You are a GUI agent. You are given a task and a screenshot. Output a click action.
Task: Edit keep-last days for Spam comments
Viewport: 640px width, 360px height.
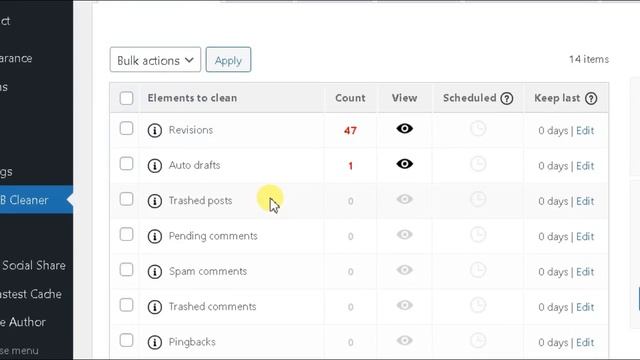pos(585,272)
